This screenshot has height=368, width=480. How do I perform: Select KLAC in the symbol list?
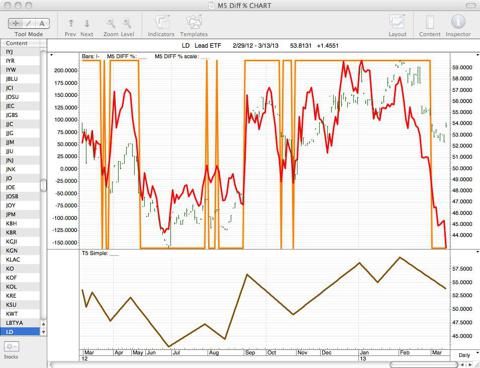(x=21, y=259)
